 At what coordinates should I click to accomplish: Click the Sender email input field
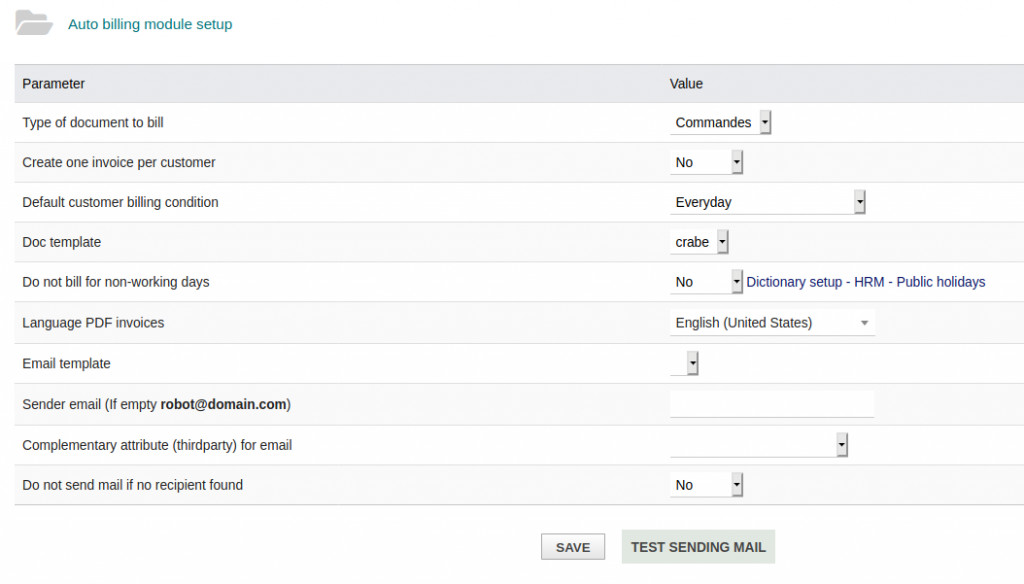point(772,404)
